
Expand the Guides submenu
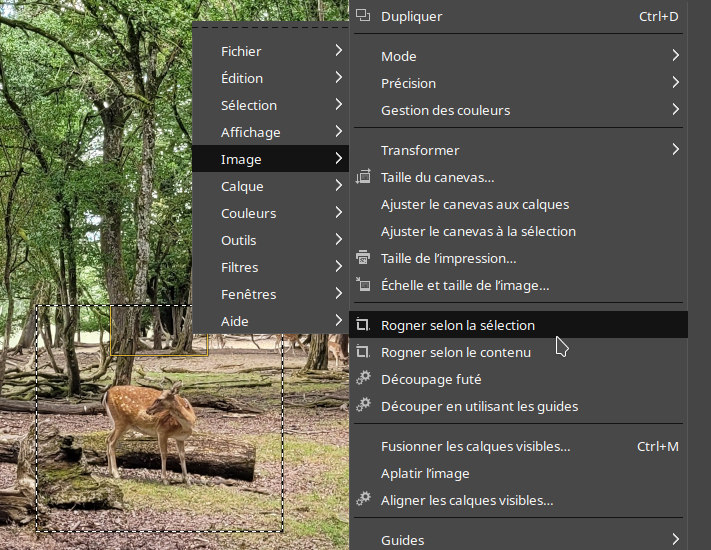click(676, 540)
